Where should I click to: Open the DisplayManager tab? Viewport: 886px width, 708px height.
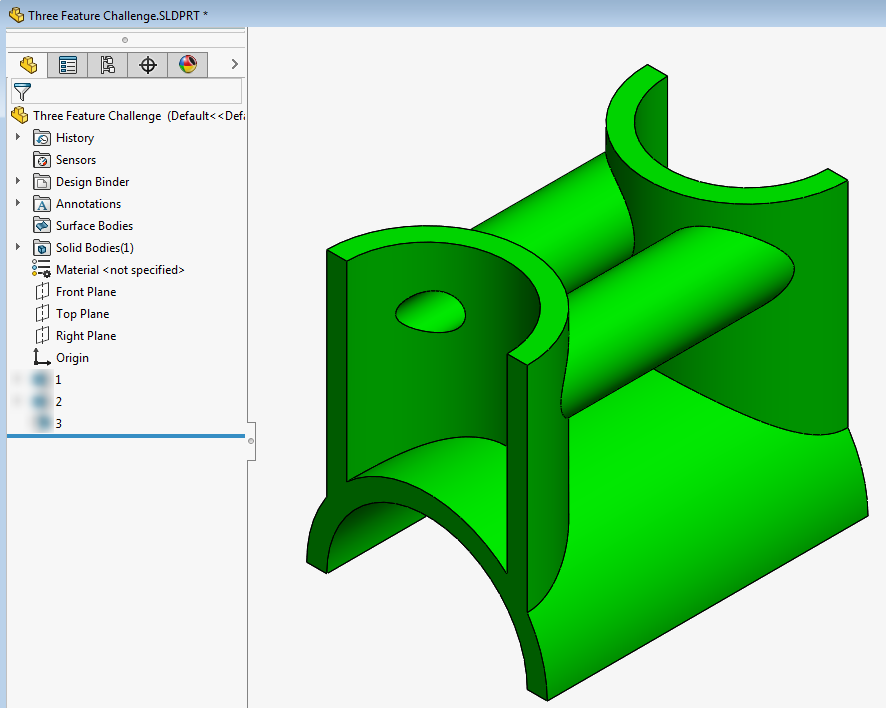[x=186, y=64]
